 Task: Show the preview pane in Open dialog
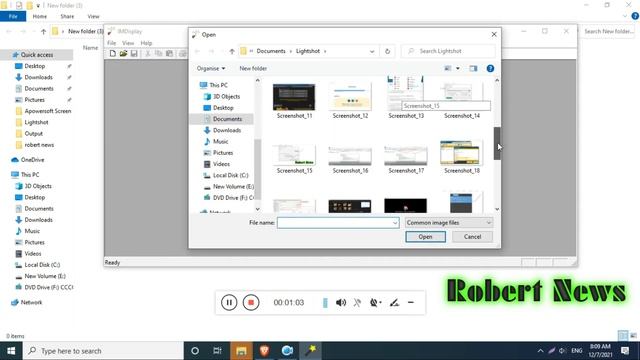473,68
